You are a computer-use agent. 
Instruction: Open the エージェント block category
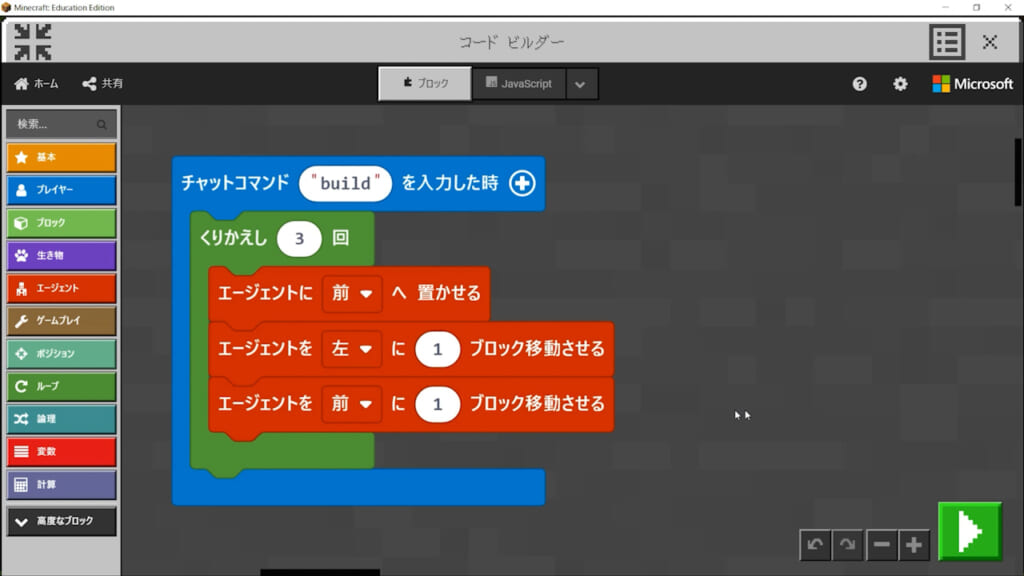[x=61, y=288]
